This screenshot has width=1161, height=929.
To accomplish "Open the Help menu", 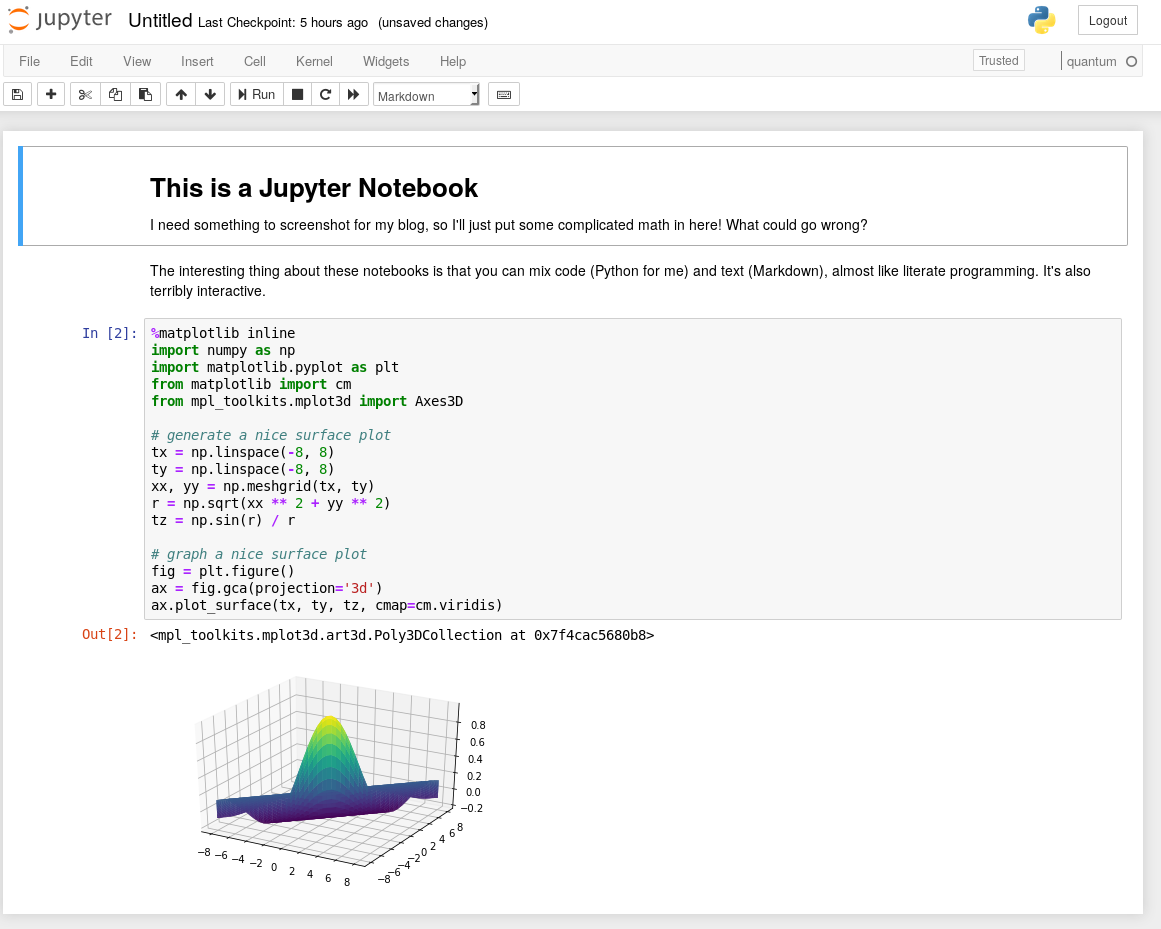I will pyautogui.click(x=452, y=61).
